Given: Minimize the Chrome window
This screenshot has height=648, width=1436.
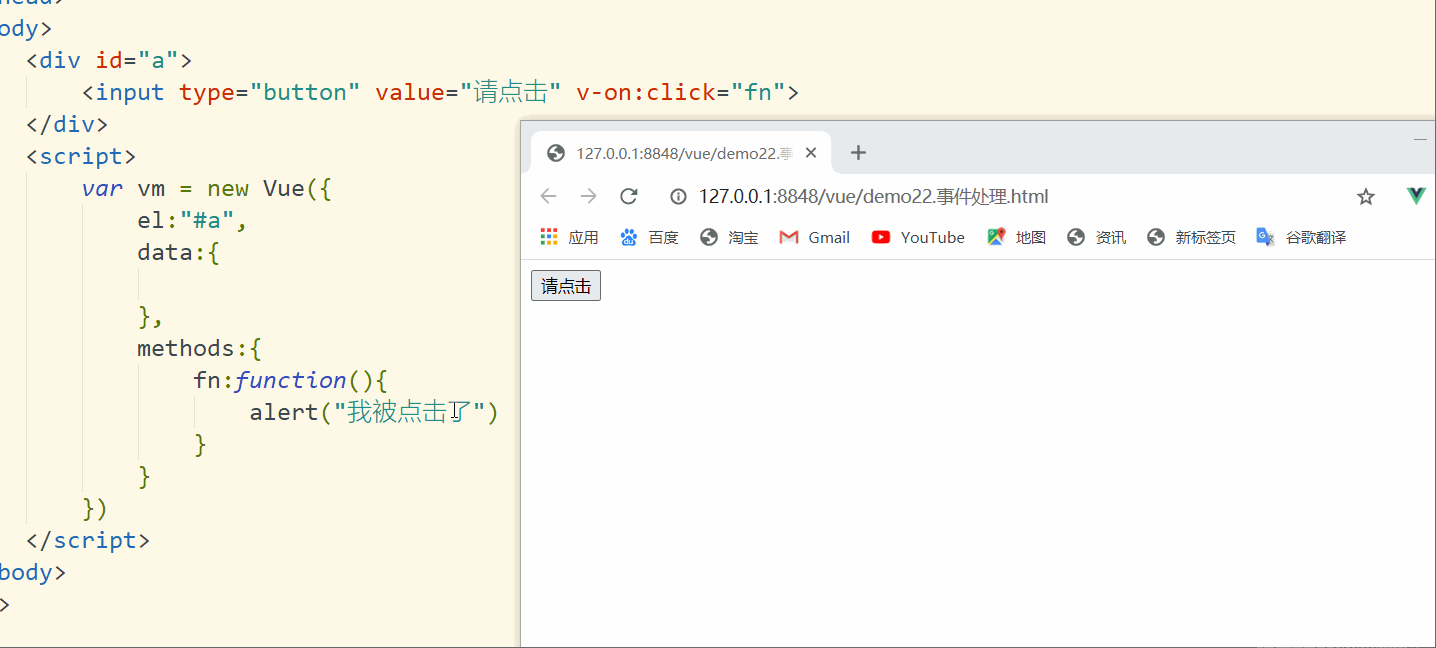Looking at the screenshot, I should [x=1420, y=140].
